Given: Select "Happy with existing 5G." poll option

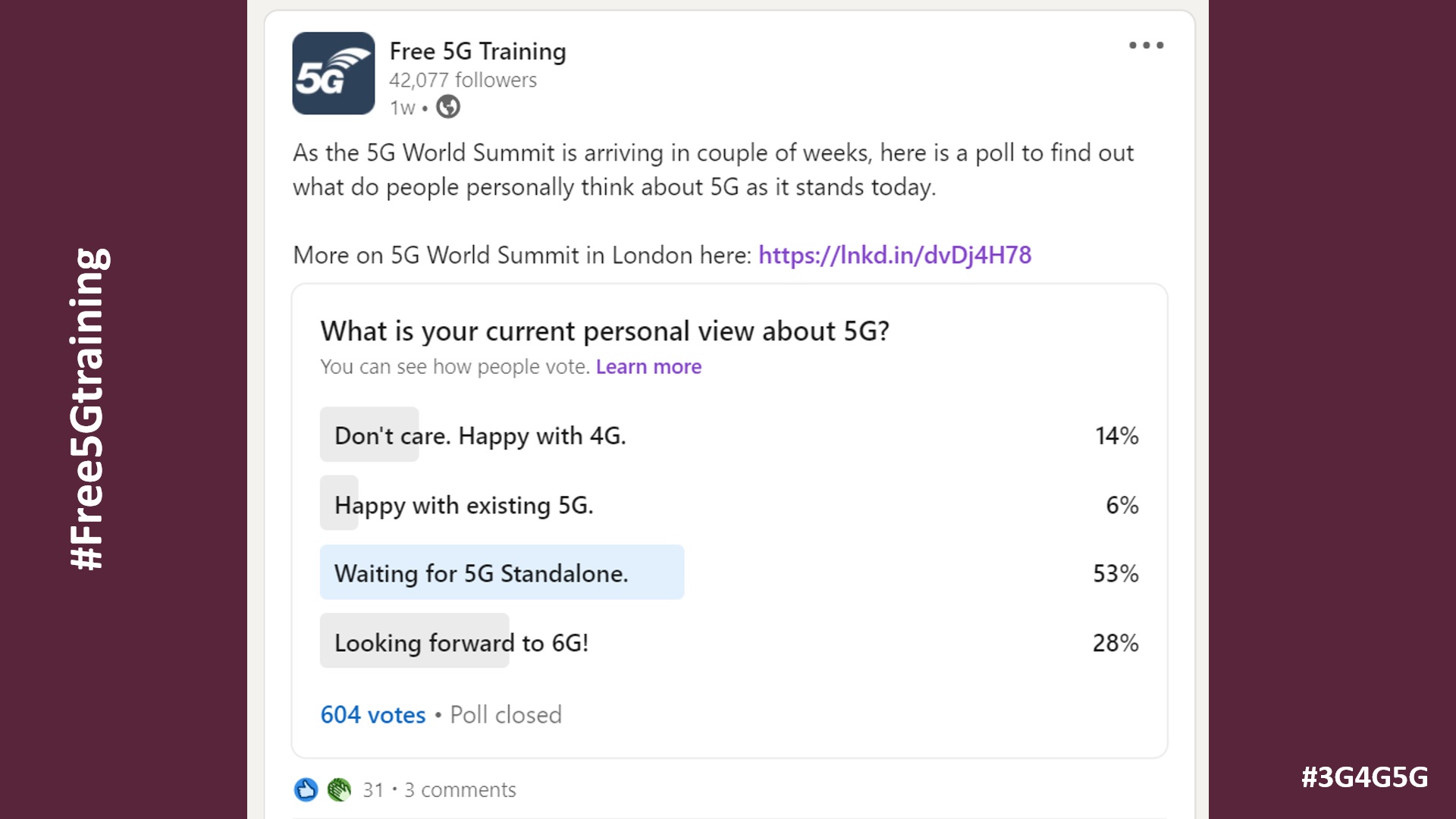Looking at the screenshot, I should click(x=463, y=505).
